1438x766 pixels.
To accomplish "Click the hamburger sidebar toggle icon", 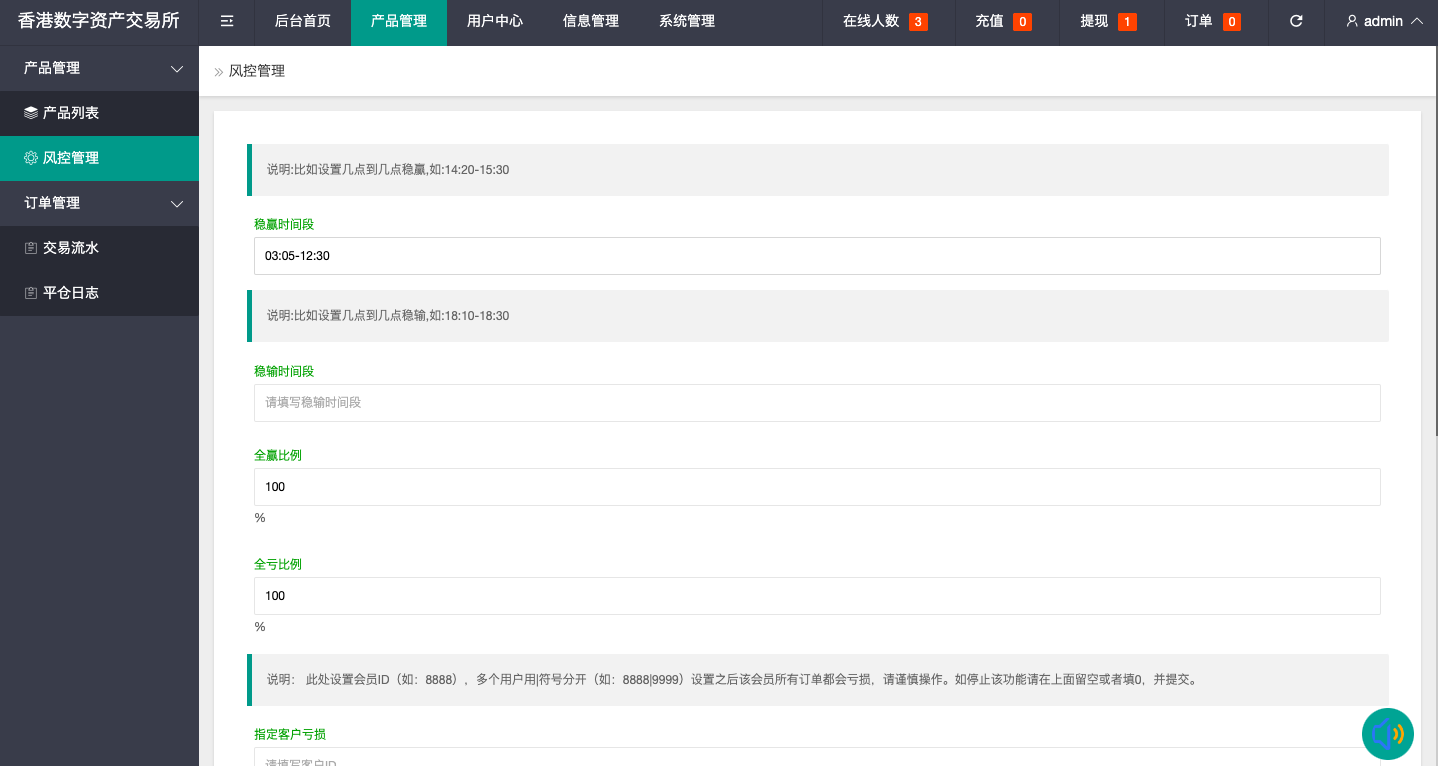I will click(225, 21).
